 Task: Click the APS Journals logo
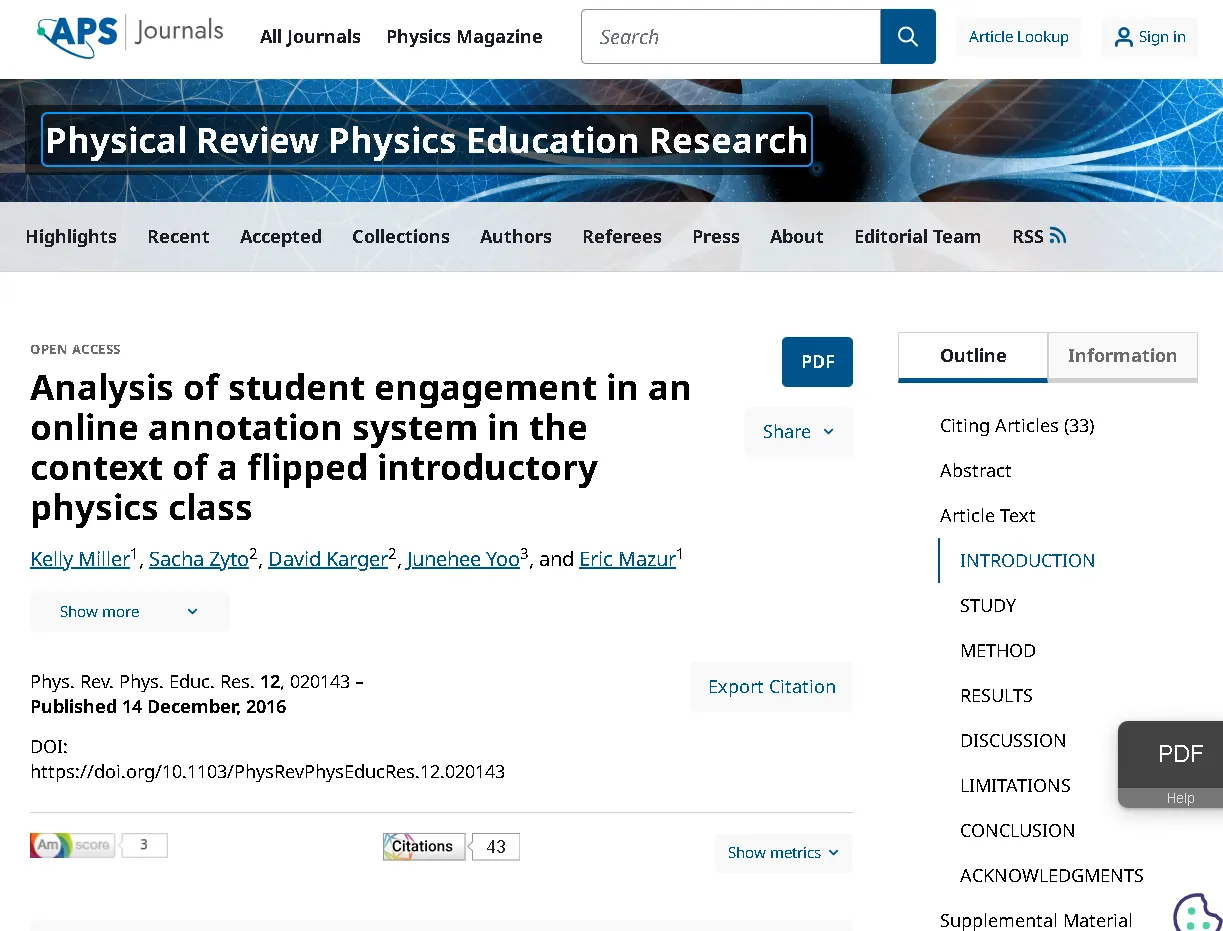pyautogui.click(x=130, y=35)
